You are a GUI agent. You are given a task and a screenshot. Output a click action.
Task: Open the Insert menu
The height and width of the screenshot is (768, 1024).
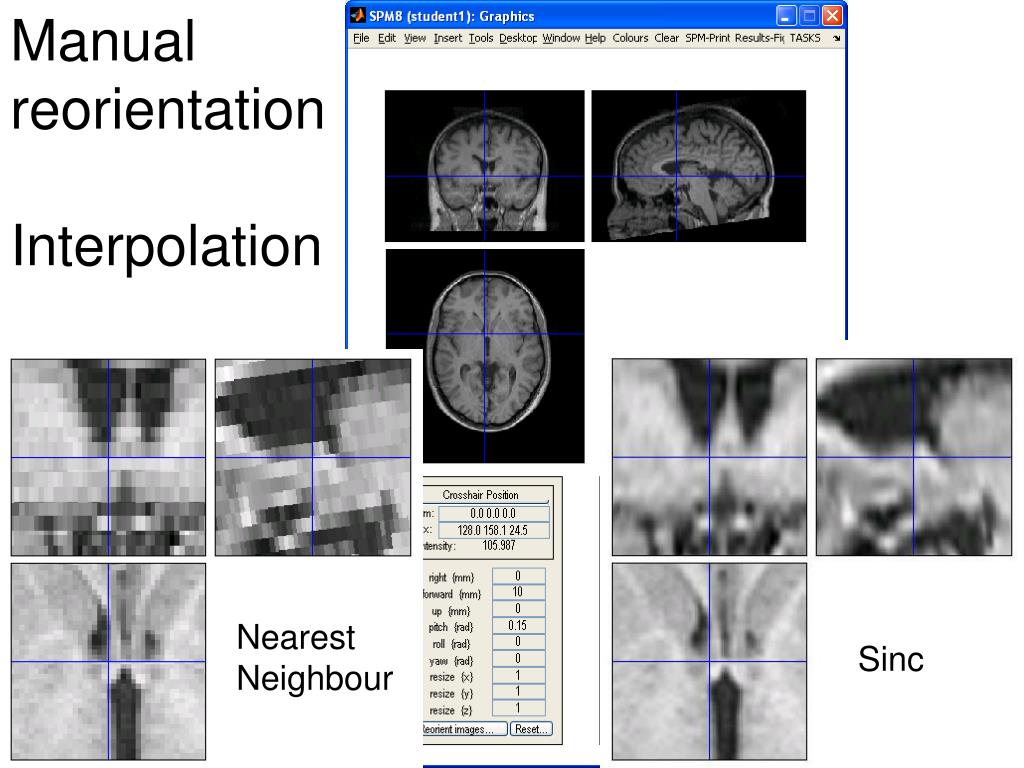point(447,38)
